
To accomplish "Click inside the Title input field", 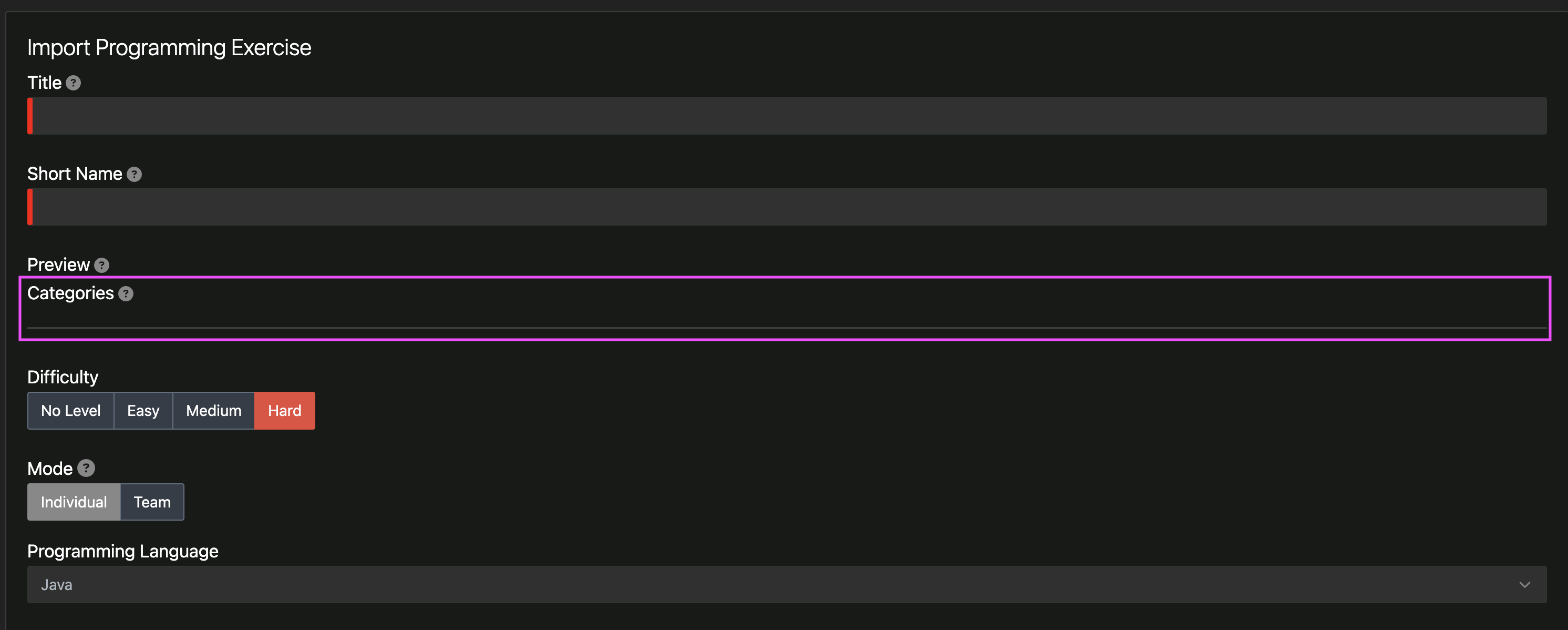I will (785, 116).
